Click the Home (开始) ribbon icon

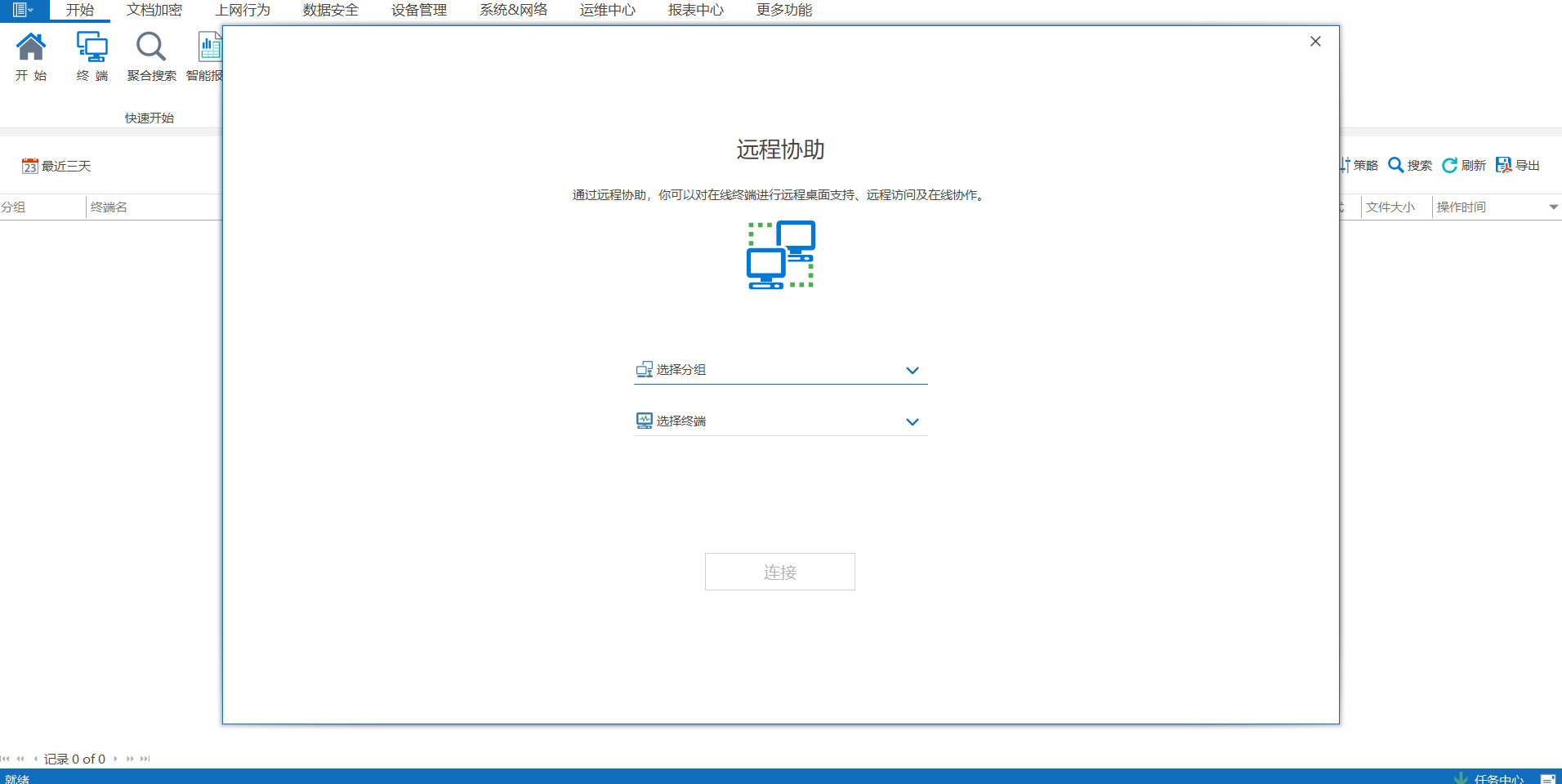[x=31, y=49]
